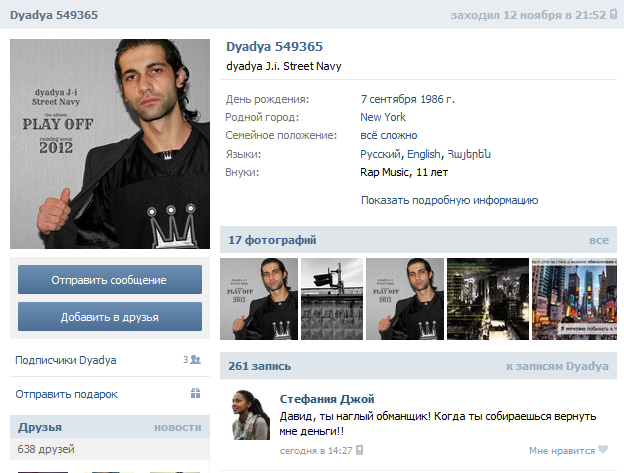The width and height of the screenshot is (624, 473).
Task: Click the mobile icon after post timestamp
Action: (359, 450)
